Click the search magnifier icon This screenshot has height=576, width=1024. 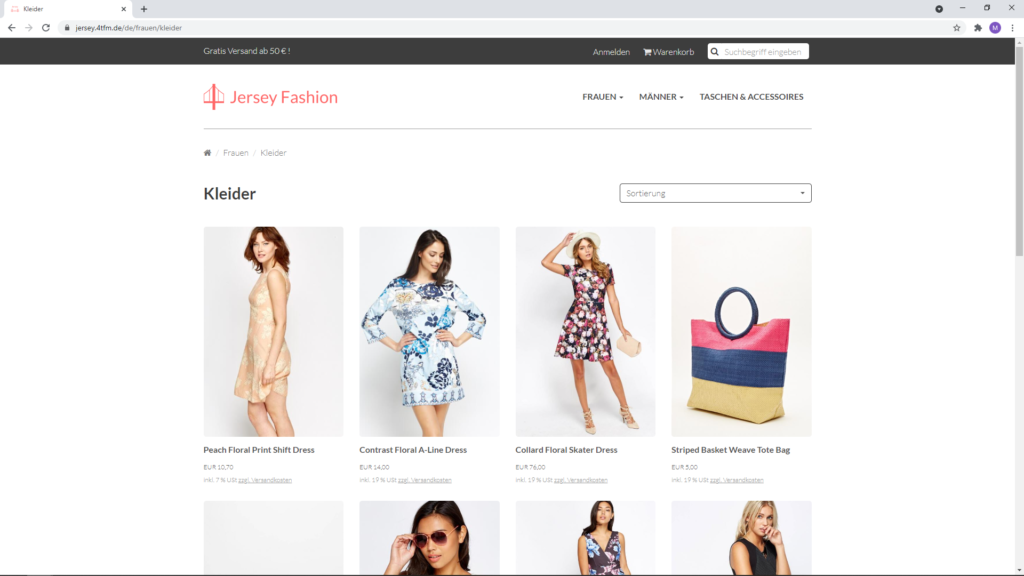[x=715, y=51]
